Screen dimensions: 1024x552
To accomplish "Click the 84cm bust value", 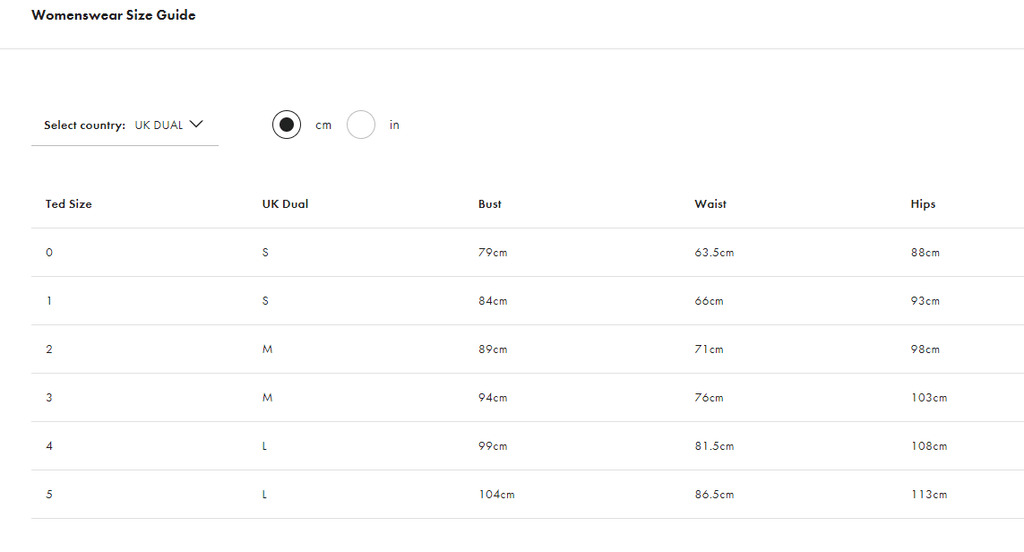I will (x=492, y=301).
